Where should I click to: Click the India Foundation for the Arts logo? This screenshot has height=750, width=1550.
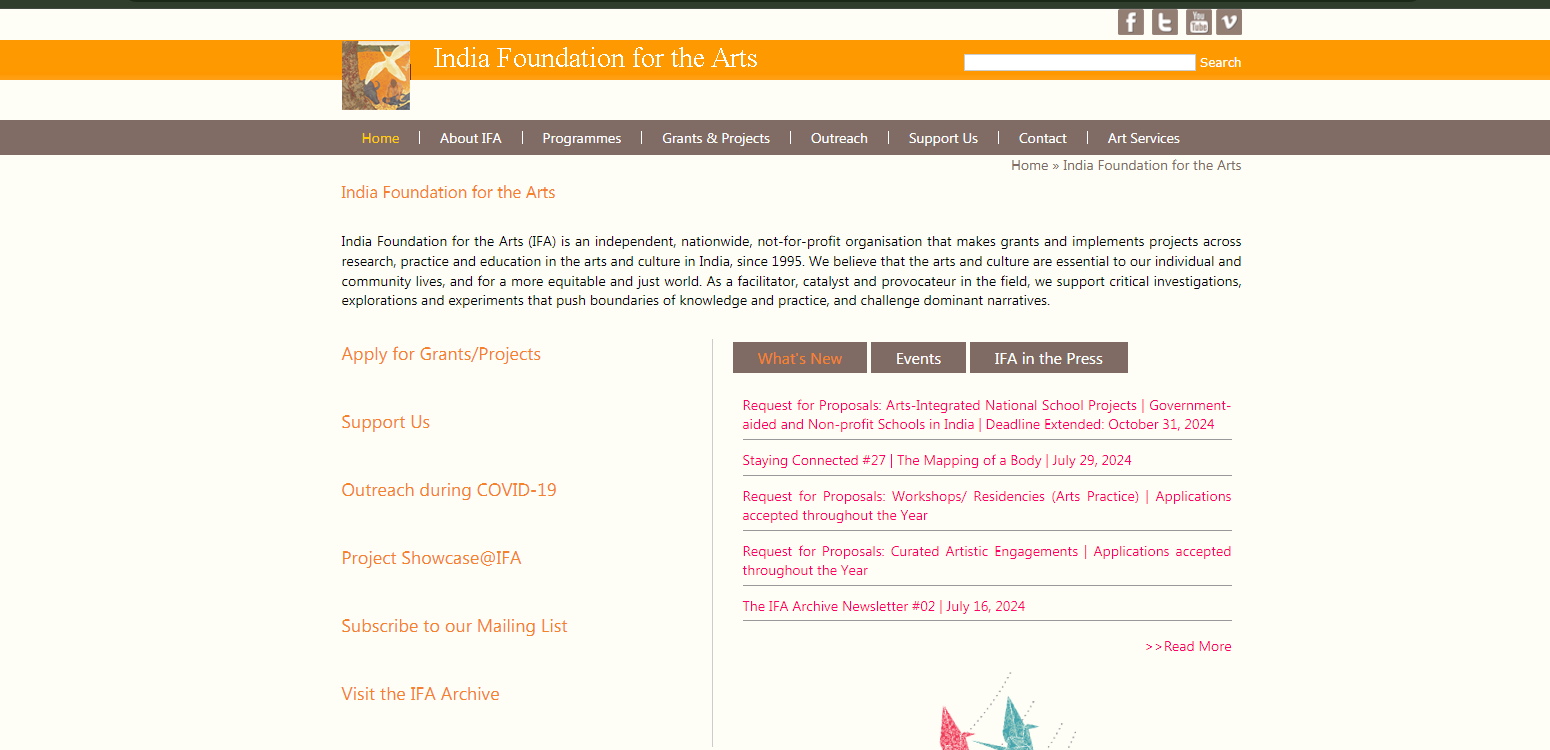[376, 75]
